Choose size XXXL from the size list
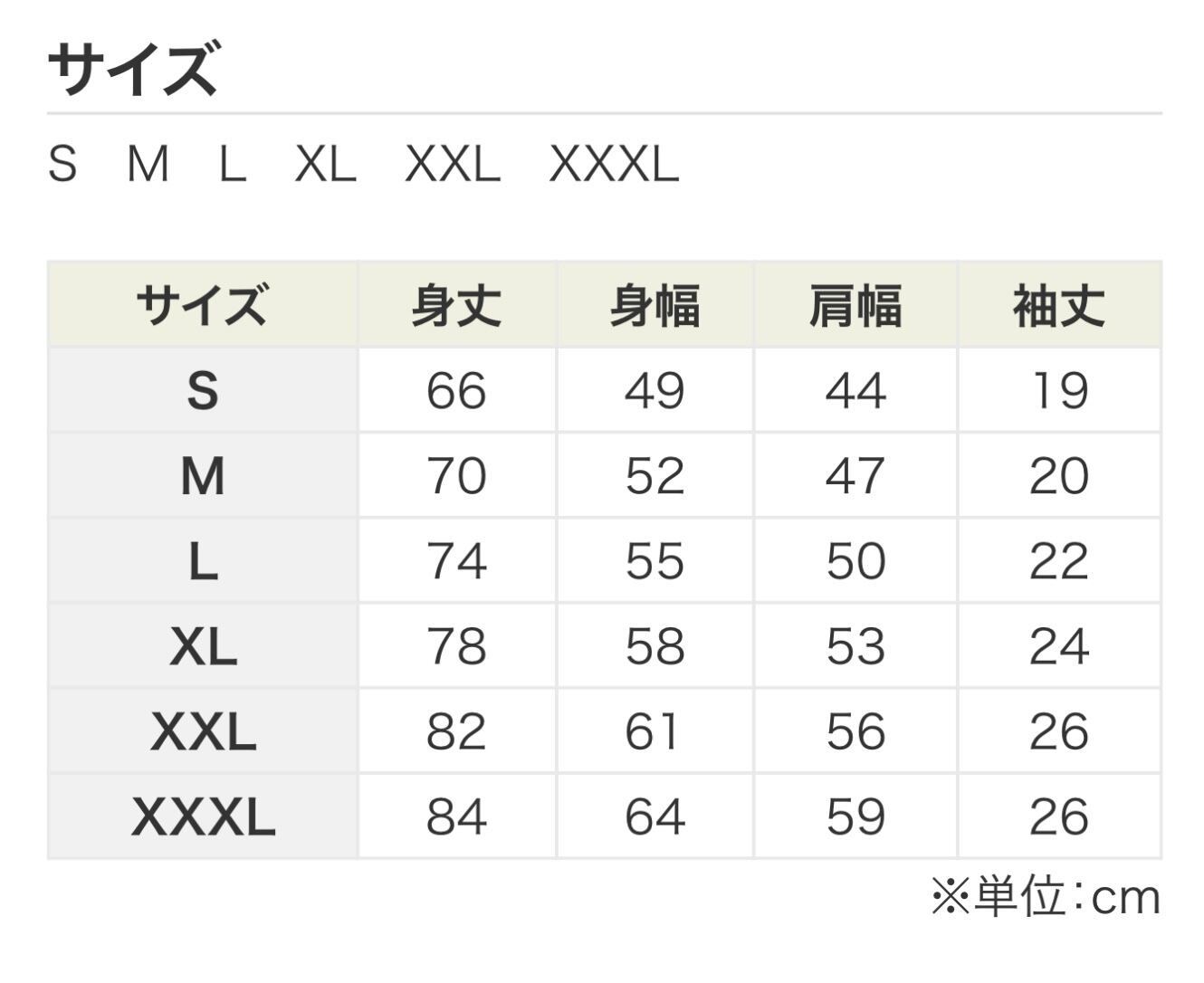Screen dimensions: 1204x983 614,165
